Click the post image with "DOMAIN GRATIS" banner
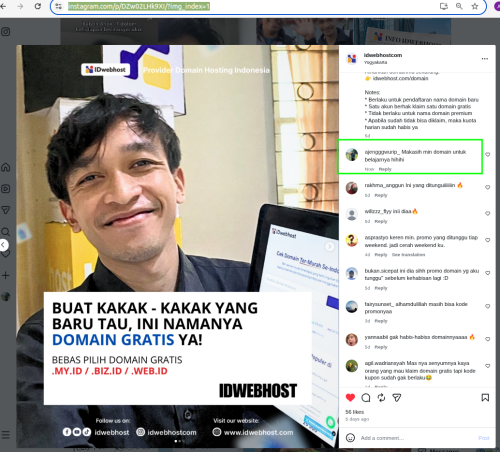This screenshot has width=500, height=452. point(178,247)
